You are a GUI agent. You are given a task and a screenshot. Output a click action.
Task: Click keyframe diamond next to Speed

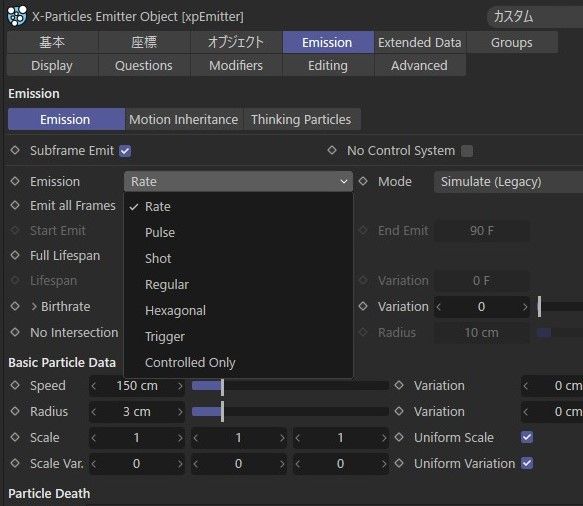(15, 385)
